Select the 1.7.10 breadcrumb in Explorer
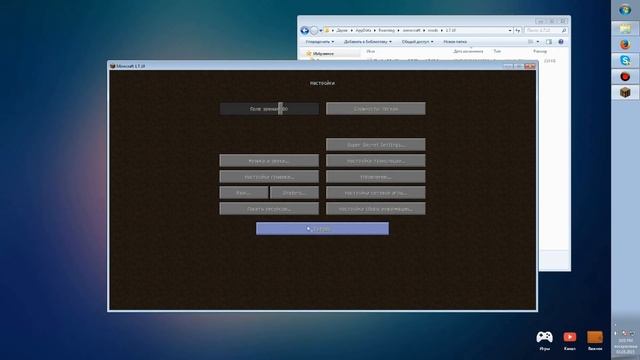The width and height of the screenshot is (640, 360). click(451, 31)
